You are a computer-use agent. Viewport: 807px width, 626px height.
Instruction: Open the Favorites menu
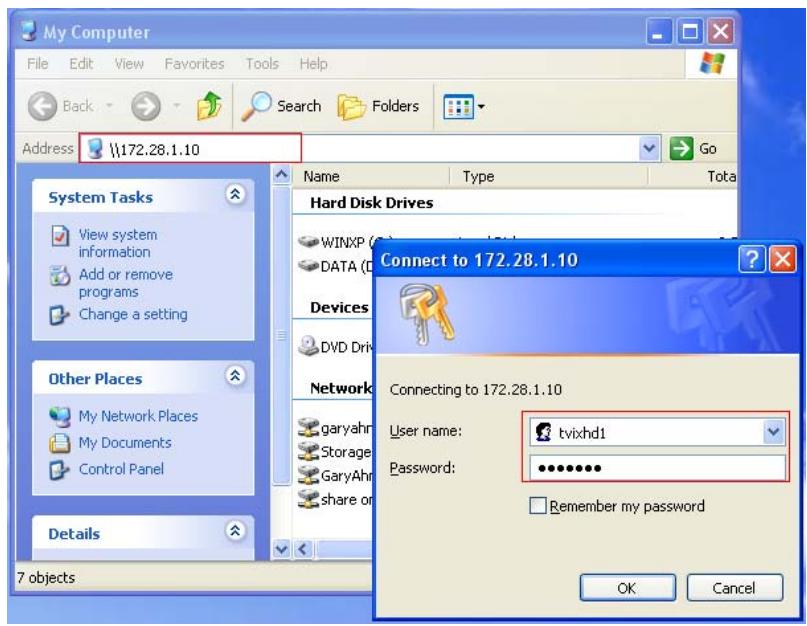[x=195, y=64]
